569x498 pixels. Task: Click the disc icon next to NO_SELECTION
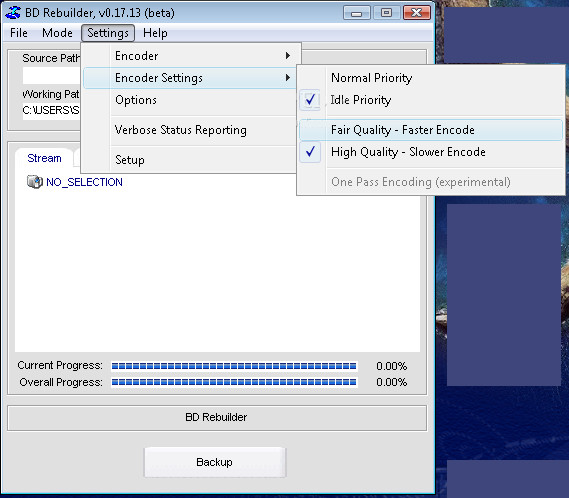pos(35,181)
